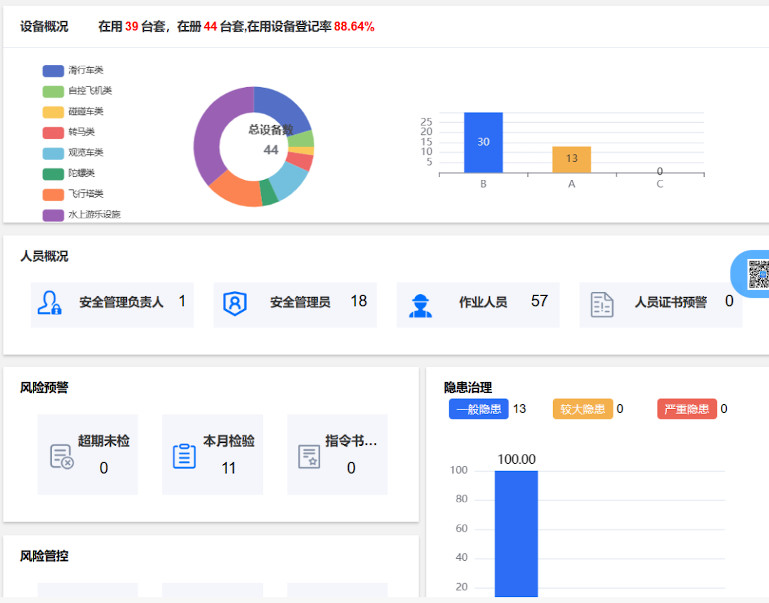
Task: Click the 安全管理负责人 person icon
Action: click(x=50, y=303)
